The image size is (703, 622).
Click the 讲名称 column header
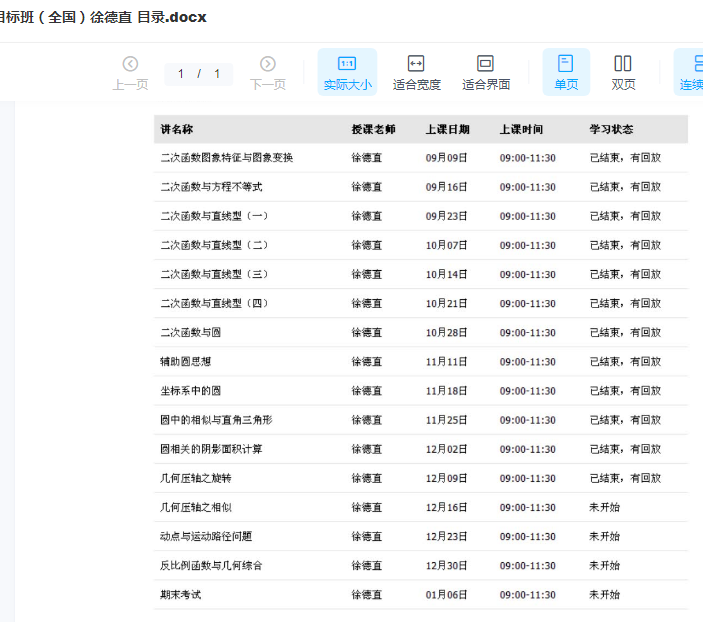click(x=177, y=129)
